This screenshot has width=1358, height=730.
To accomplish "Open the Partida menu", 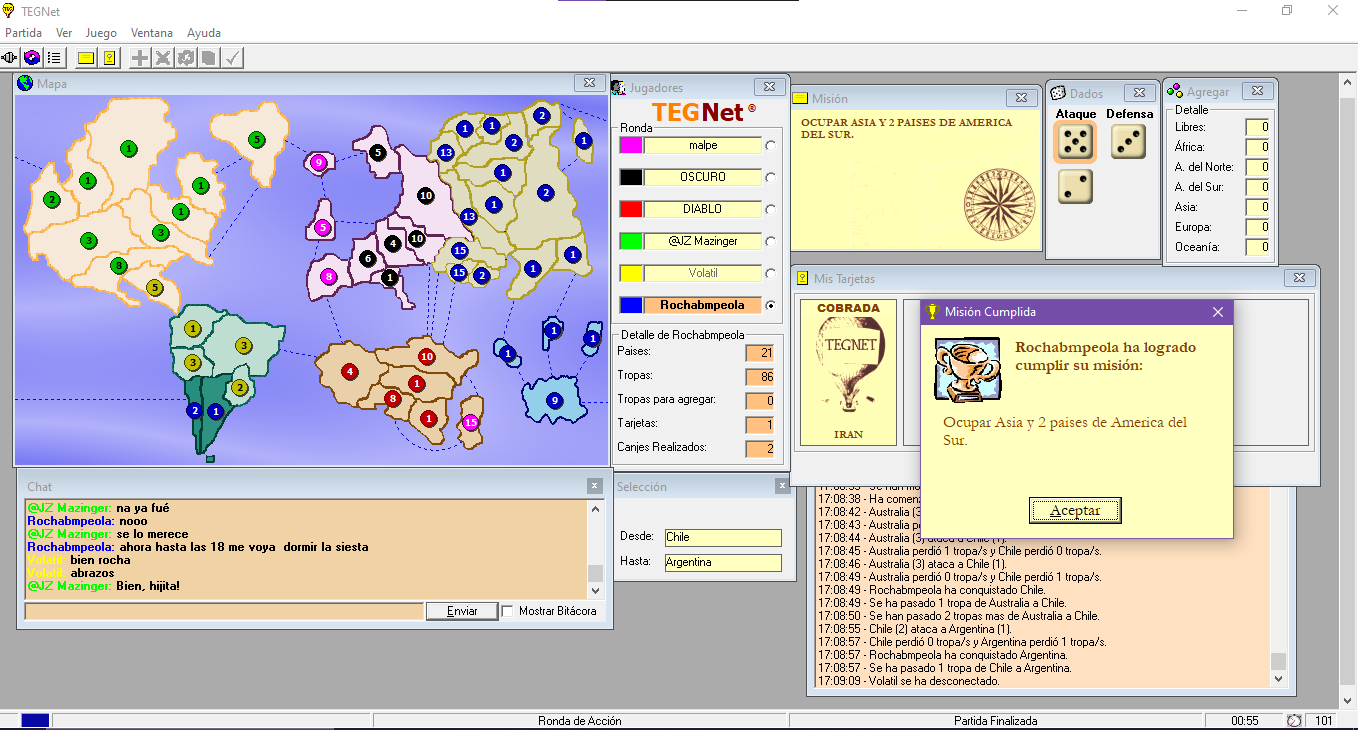I will click(x=23, y=33).
